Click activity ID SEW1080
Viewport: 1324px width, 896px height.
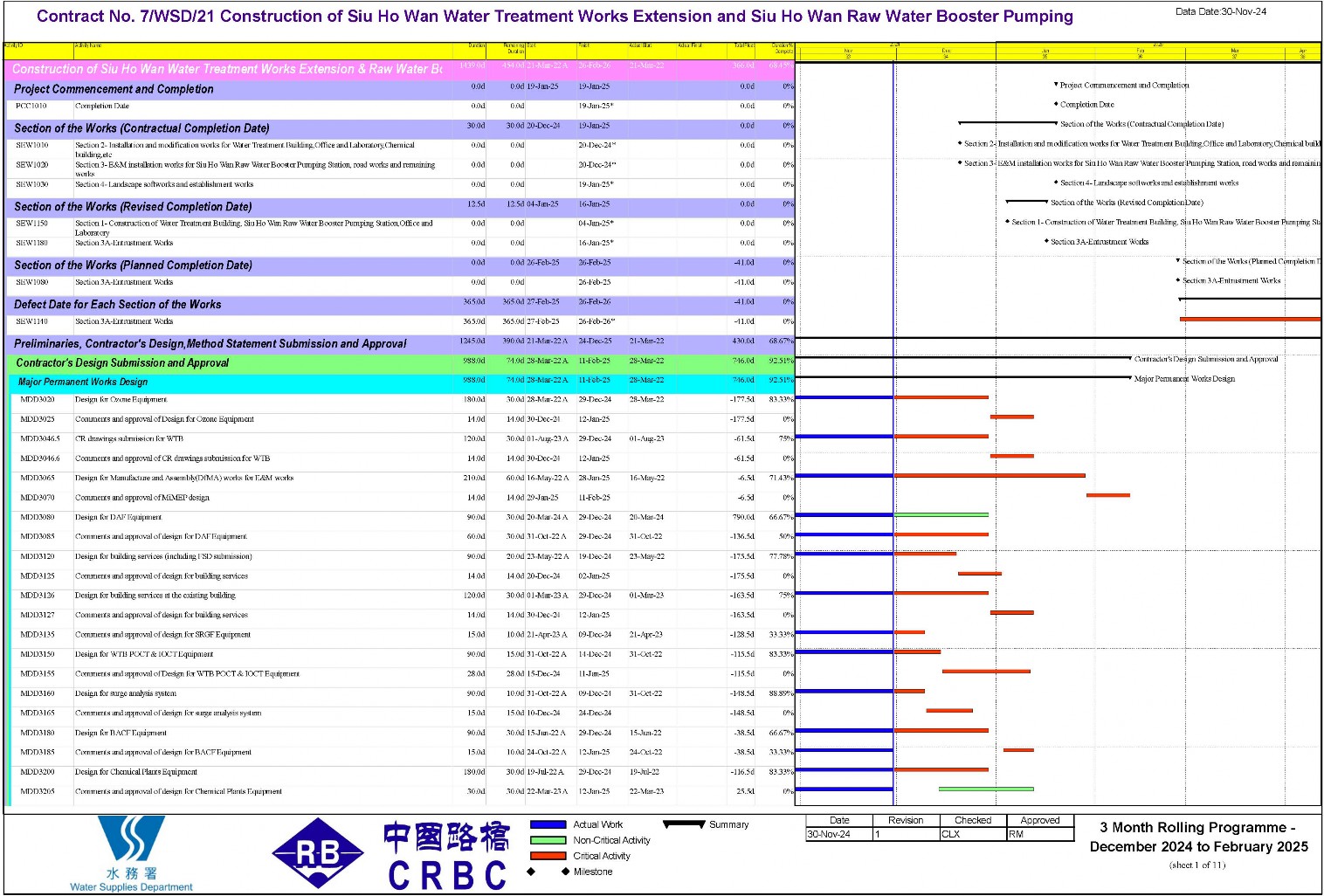(x=32, y=282)
